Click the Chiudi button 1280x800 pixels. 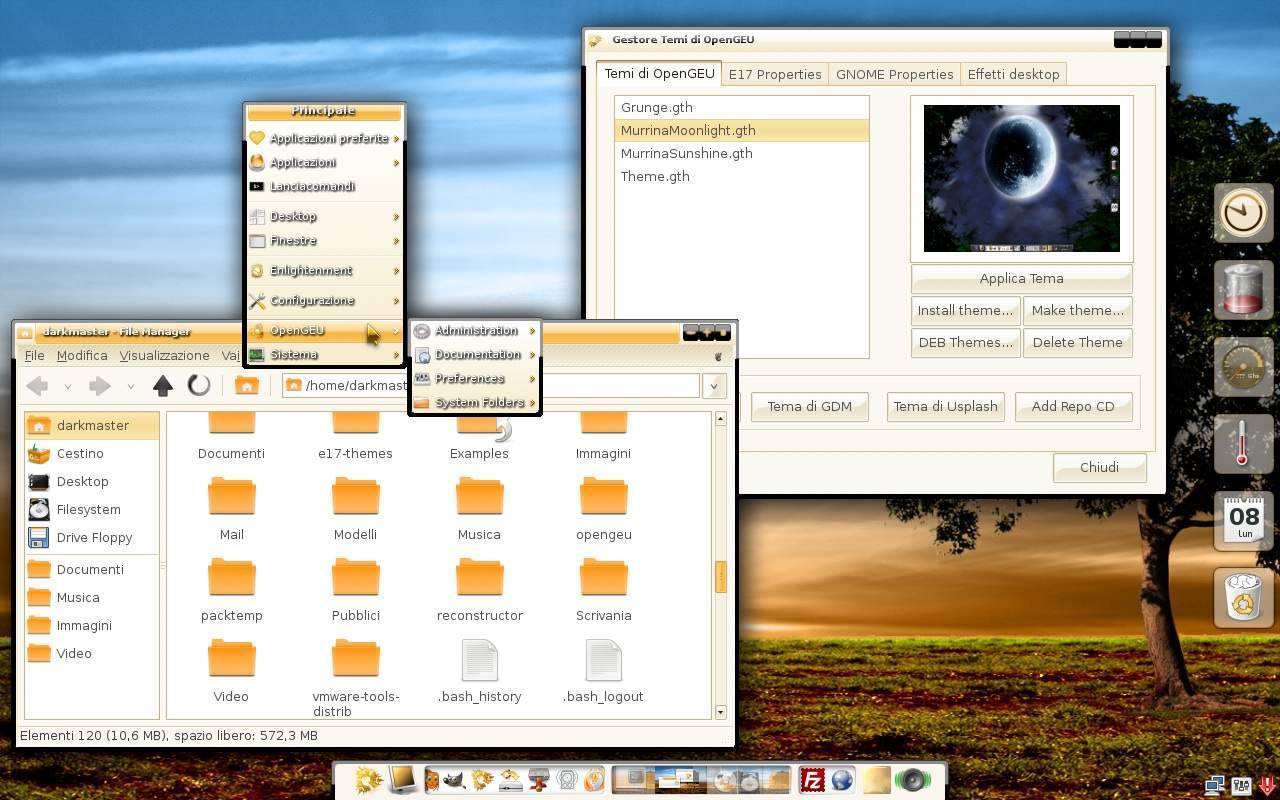pos(1099,467)
